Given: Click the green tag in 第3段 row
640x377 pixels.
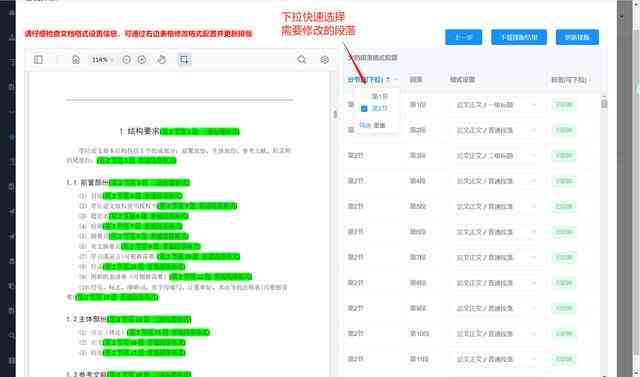Looking at the screenshot, I should [564, 156].
